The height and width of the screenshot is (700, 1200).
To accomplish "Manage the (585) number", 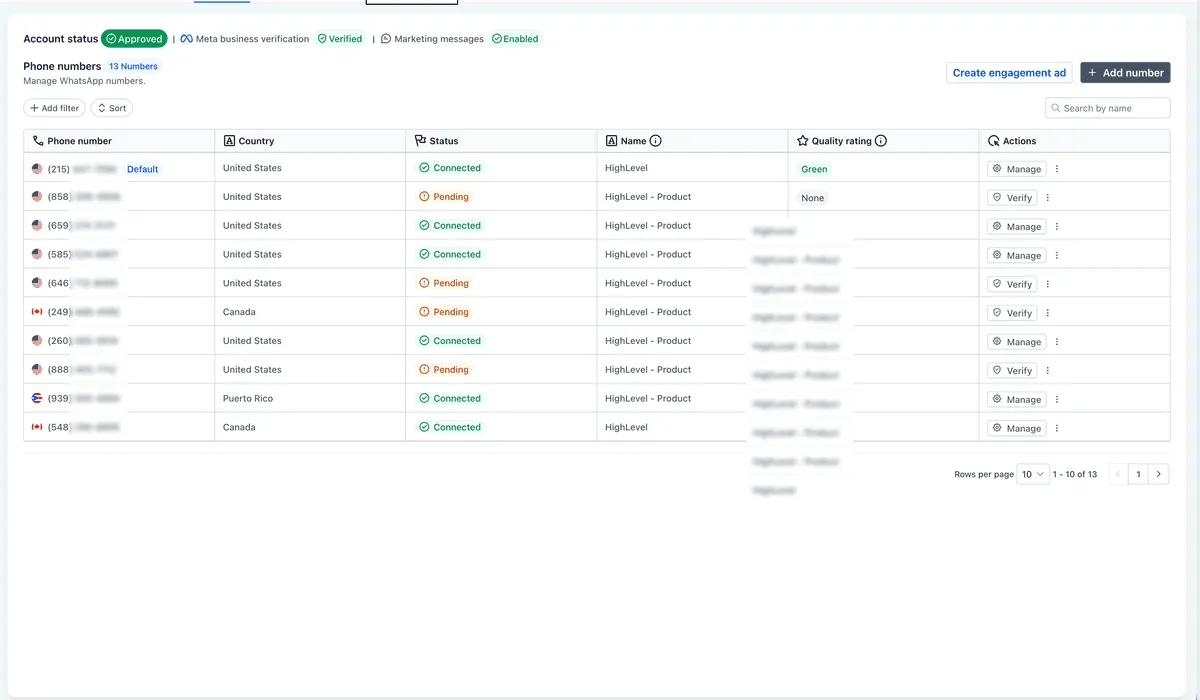I will tap(1017, 255).
